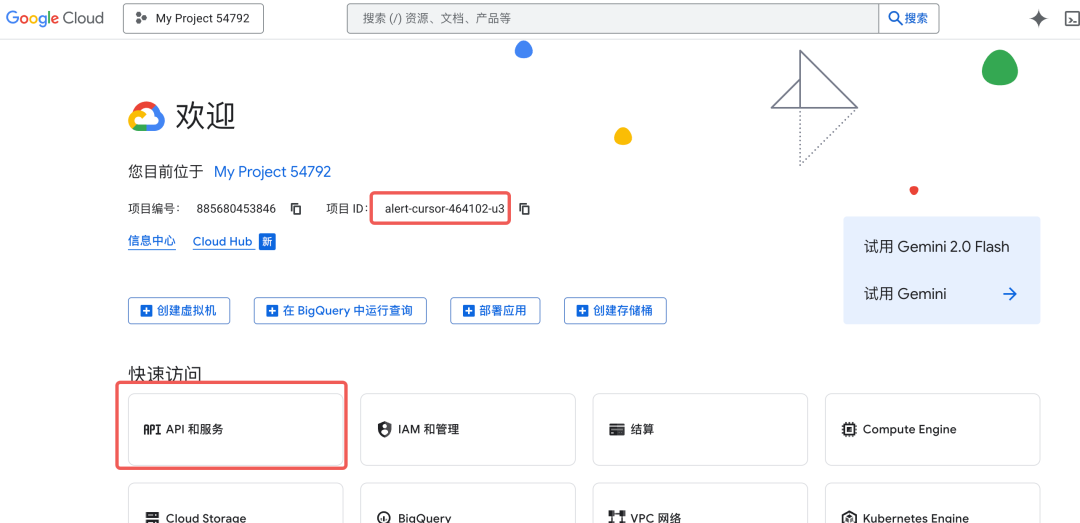The height and width of the screenshot is (523, 1080).
Task: Click the 结算 billing card icon
Action: (616, 429)
